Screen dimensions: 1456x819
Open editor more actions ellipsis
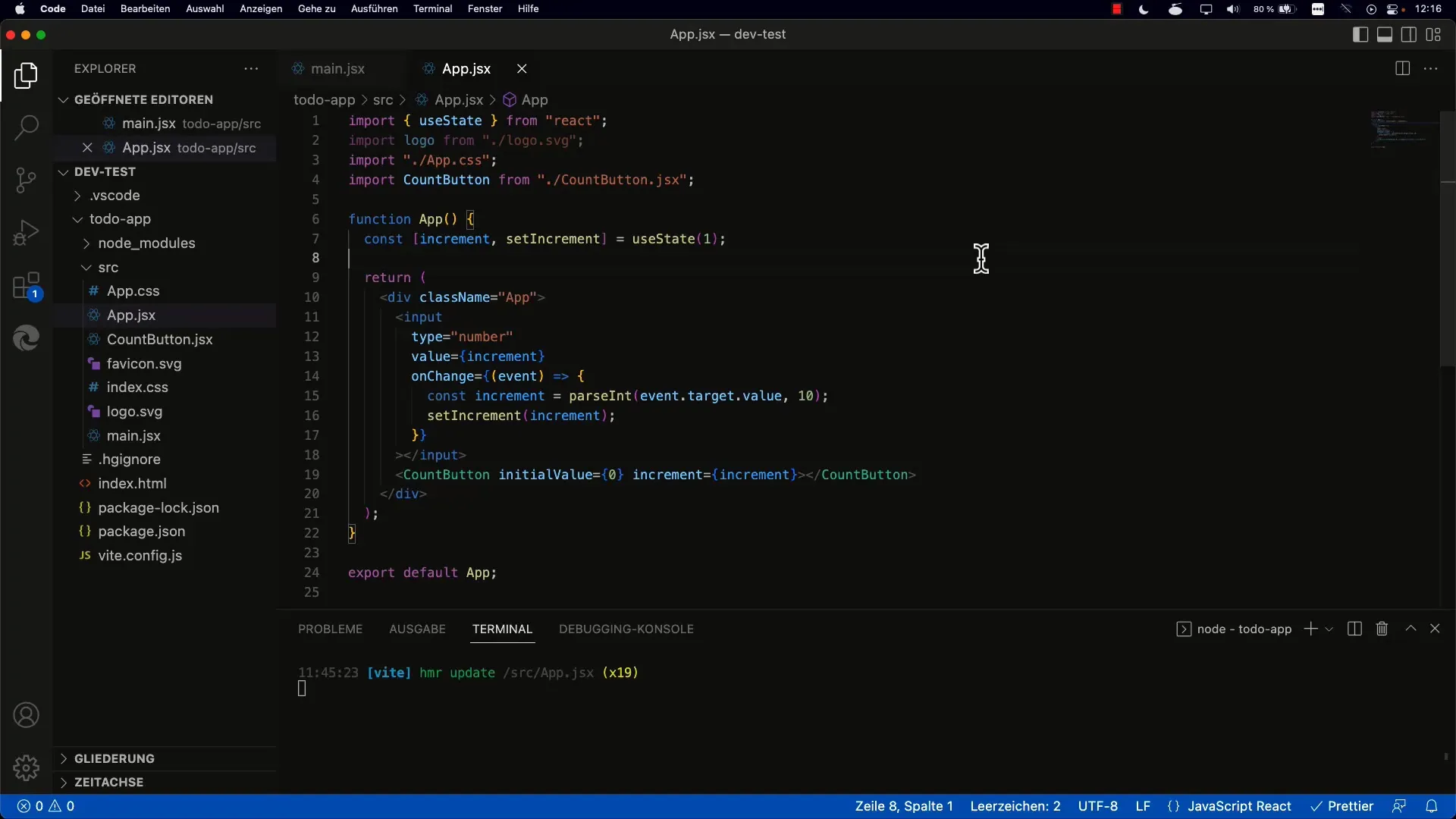tap(1431, 68)
